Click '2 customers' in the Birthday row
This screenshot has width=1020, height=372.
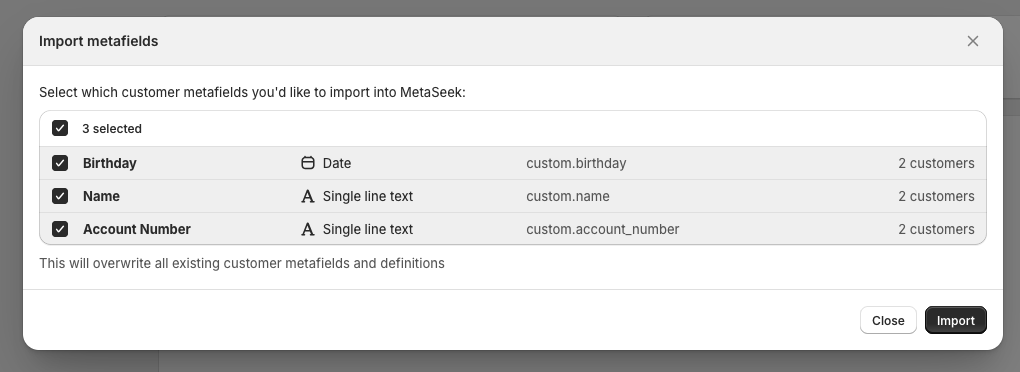tap(936, 163)
